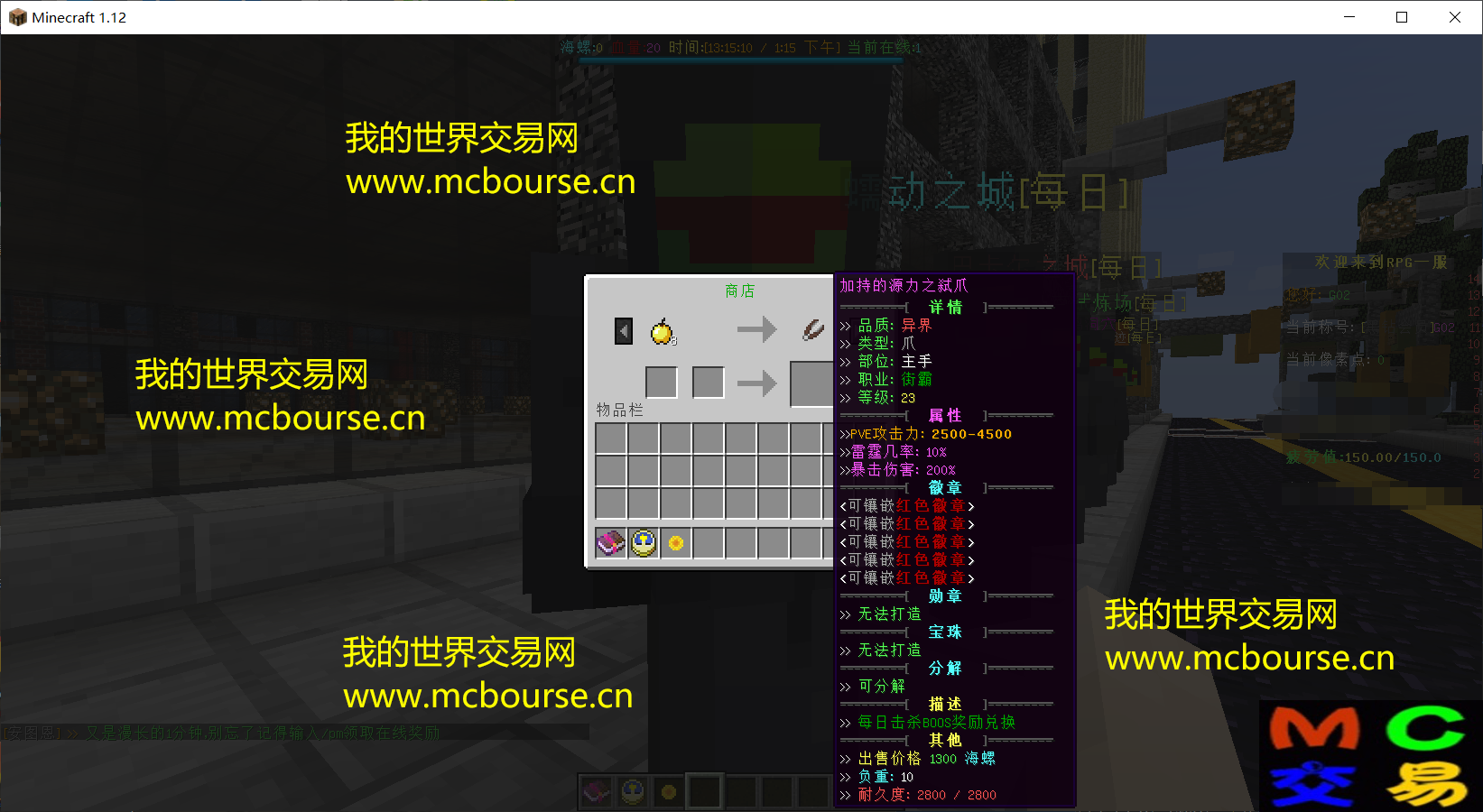Click the 雷霆几率: 10% line
The height and width of the screenshot is (812, 1483).
pyautogui.click(x=893, y=451)
